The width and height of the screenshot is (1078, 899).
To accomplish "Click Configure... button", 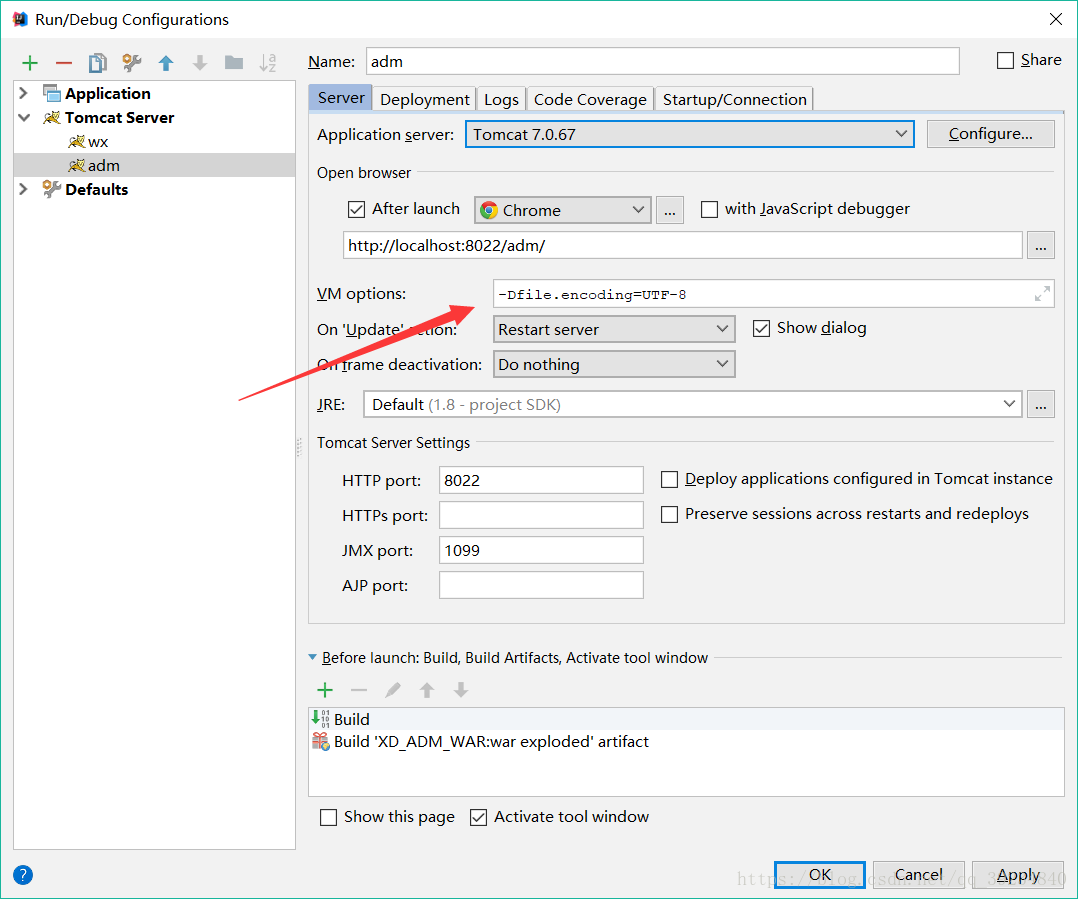I will (x=990, y=134).
